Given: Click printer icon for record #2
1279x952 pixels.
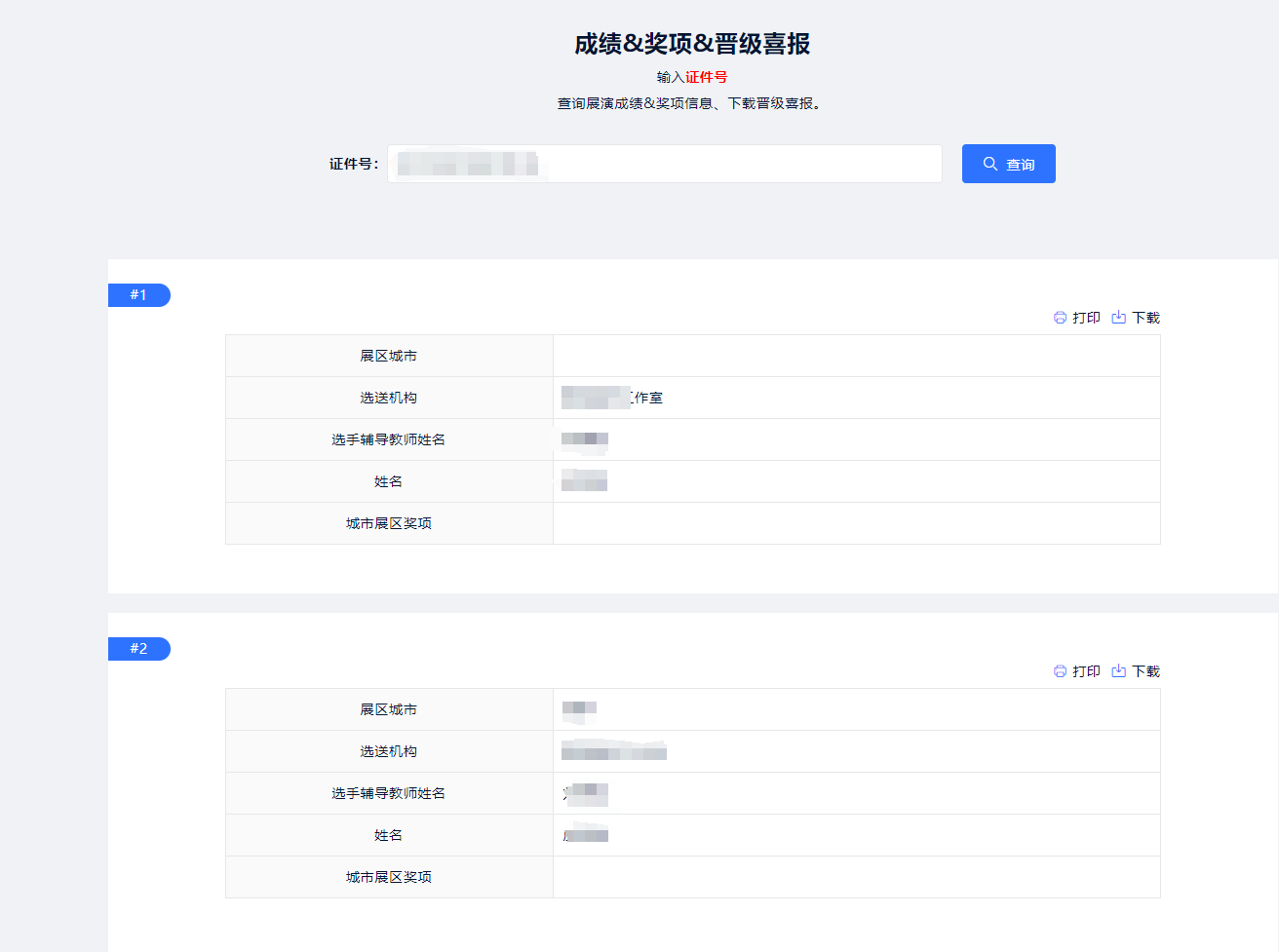Looking at the screenshot, I should (x=1060, y=671).
